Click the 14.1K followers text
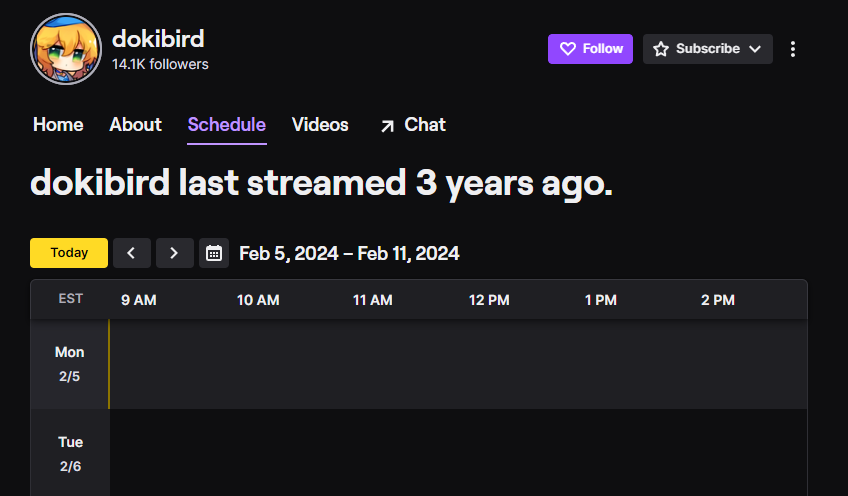Viewport: 848px width, 496px height. (160, 64)
